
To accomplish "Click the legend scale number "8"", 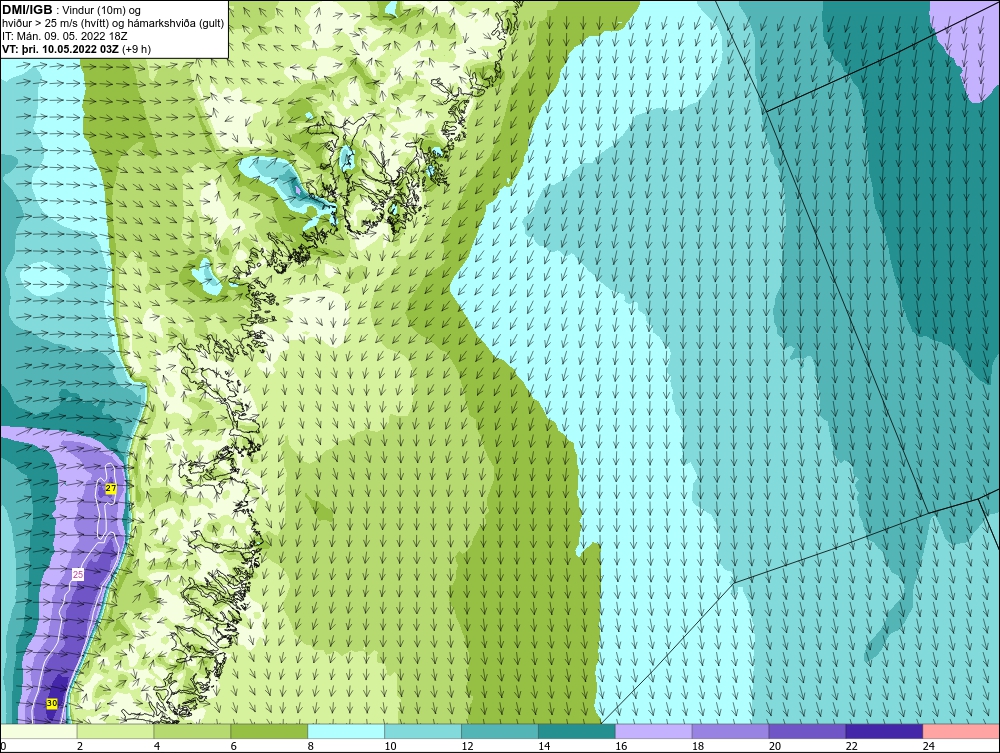I will click(x=311, y=746).
